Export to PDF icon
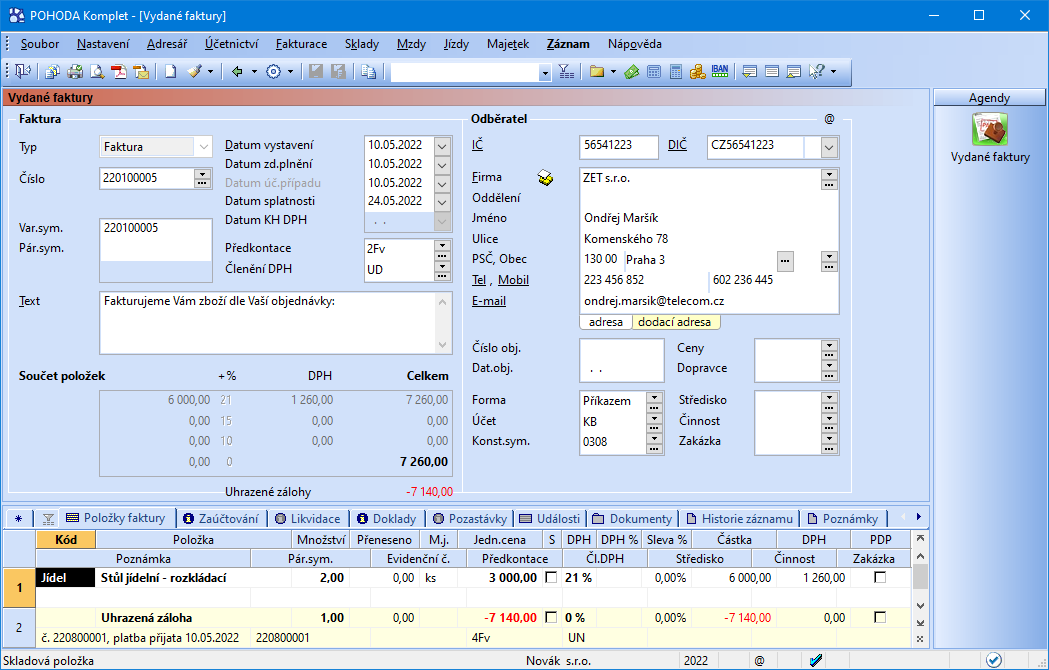1049x670 pixels. click(119, 72)
